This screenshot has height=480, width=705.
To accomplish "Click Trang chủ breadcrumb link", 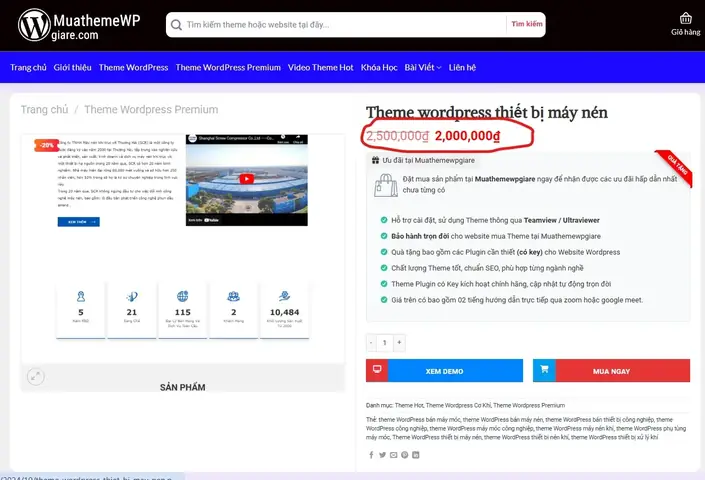I will point(45,109).
